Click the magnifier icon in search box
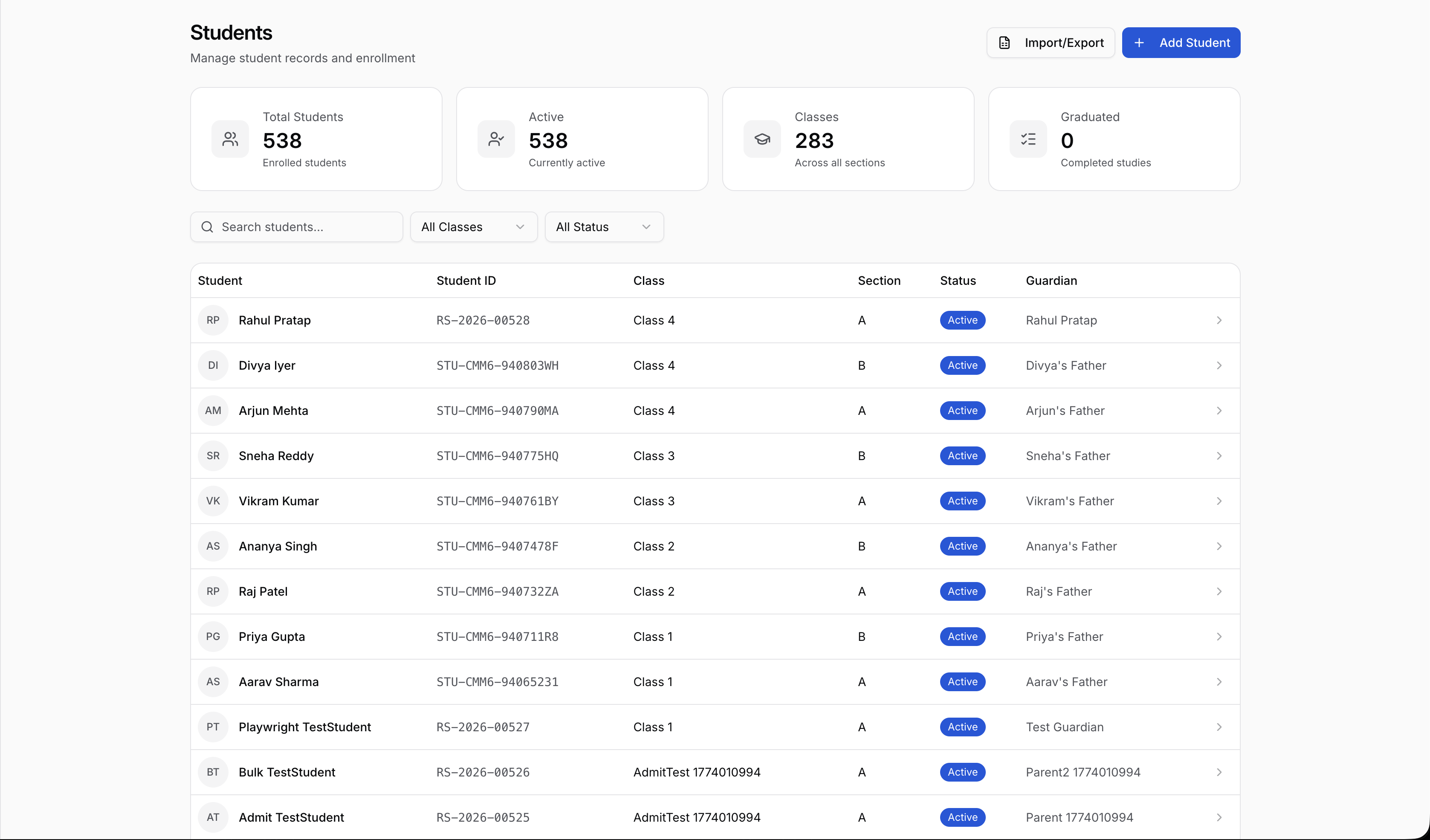Screen dimensions: 1430x840 tap(207, 227)
